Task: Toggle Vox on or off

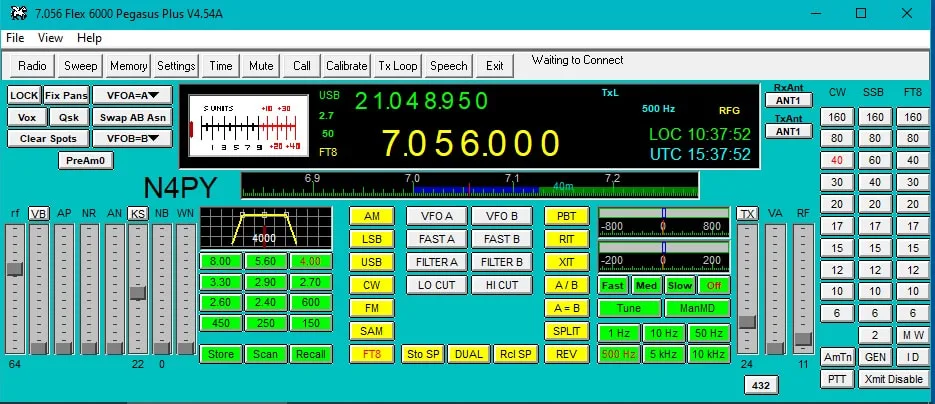Action: pos(27,117)
